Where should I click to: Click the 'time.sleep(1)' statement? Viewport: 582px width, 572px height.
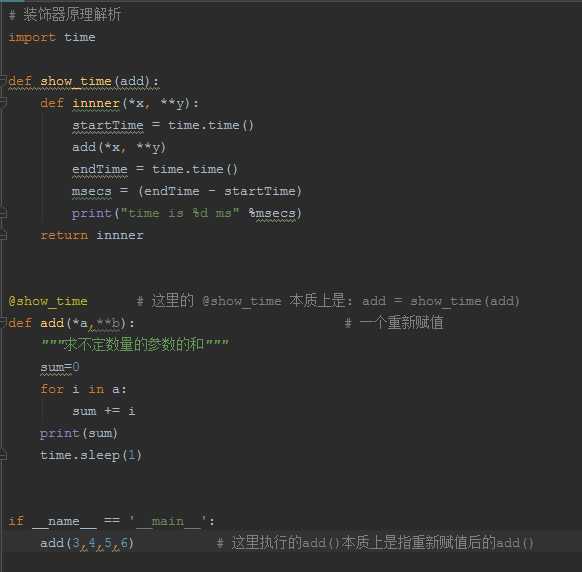click(x=91, y=455)
